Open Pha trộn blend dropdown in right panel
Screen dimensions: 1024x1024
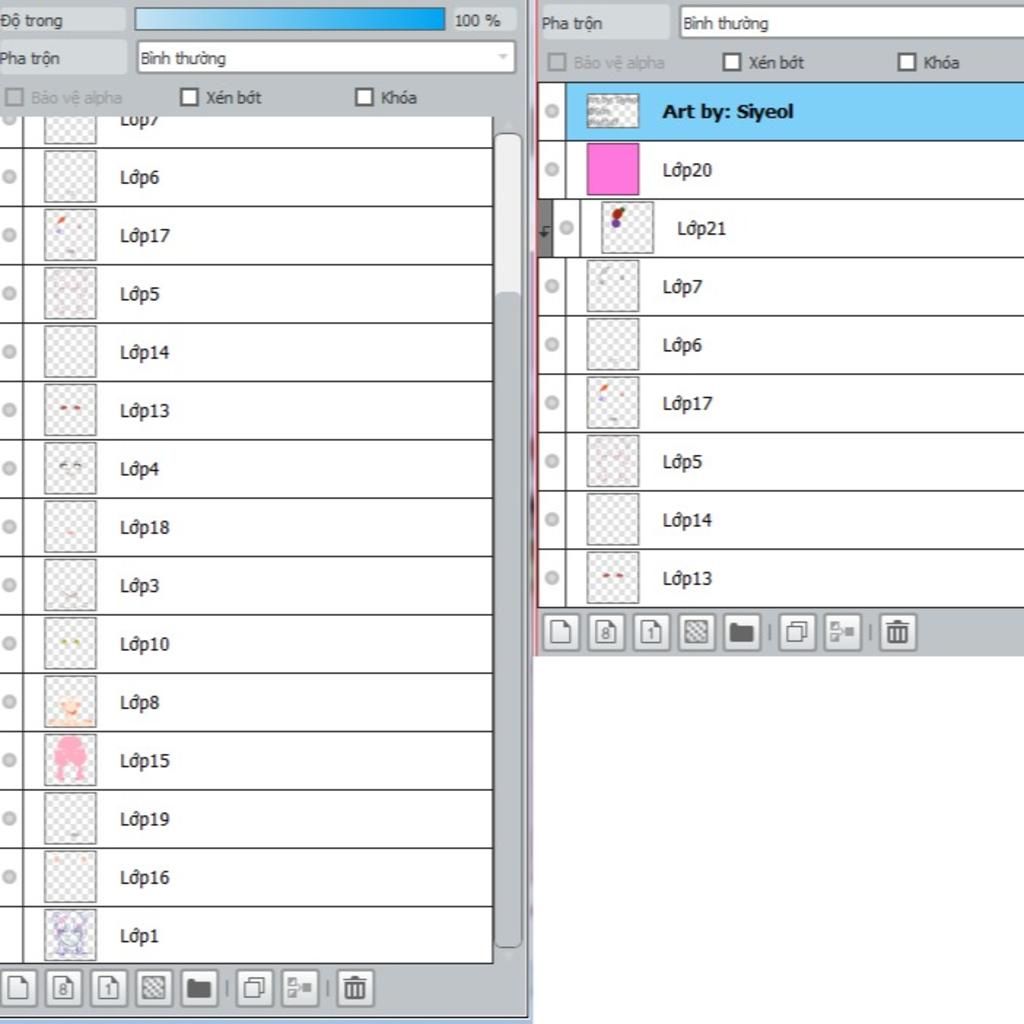click(852, 23)
